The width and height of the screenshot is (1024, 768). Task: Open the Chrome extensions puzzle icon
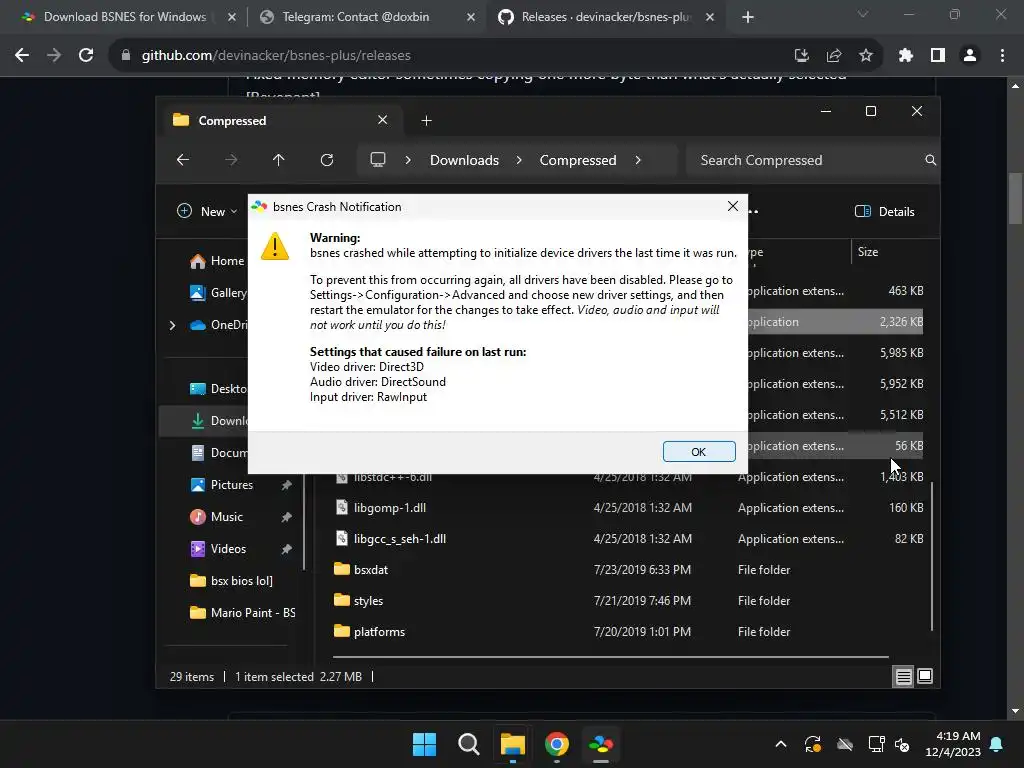(905, 56)
